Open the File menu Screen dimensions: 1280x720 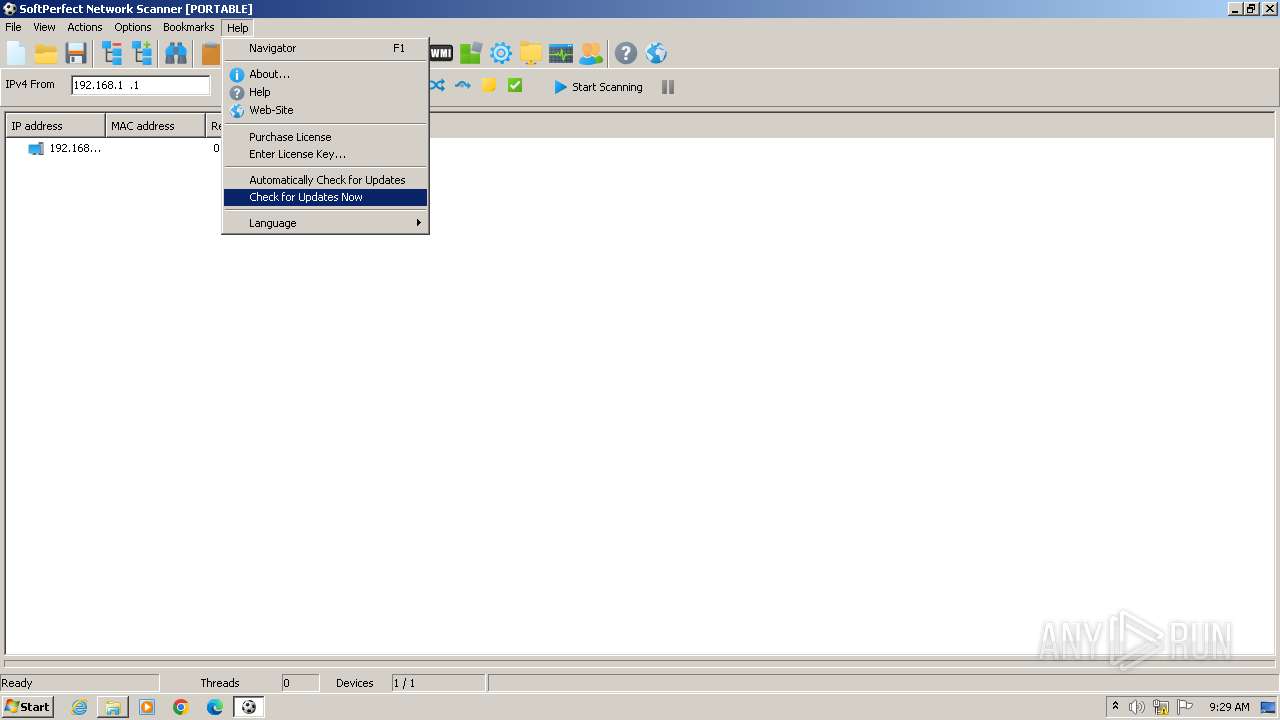click(13, 27)
